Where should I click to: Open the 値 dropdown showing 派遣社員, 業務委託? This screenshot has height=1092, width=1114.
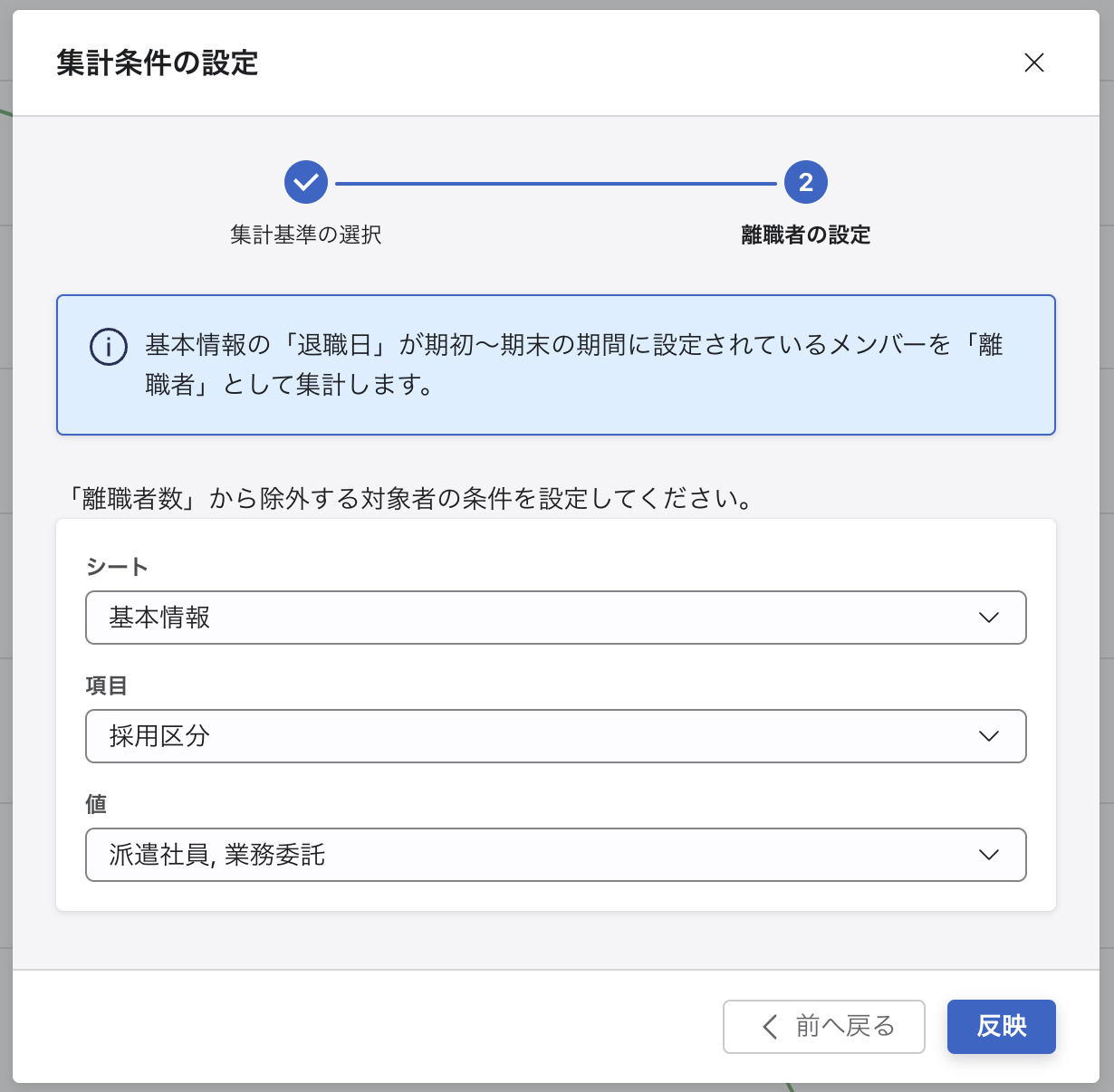(556, 855)
